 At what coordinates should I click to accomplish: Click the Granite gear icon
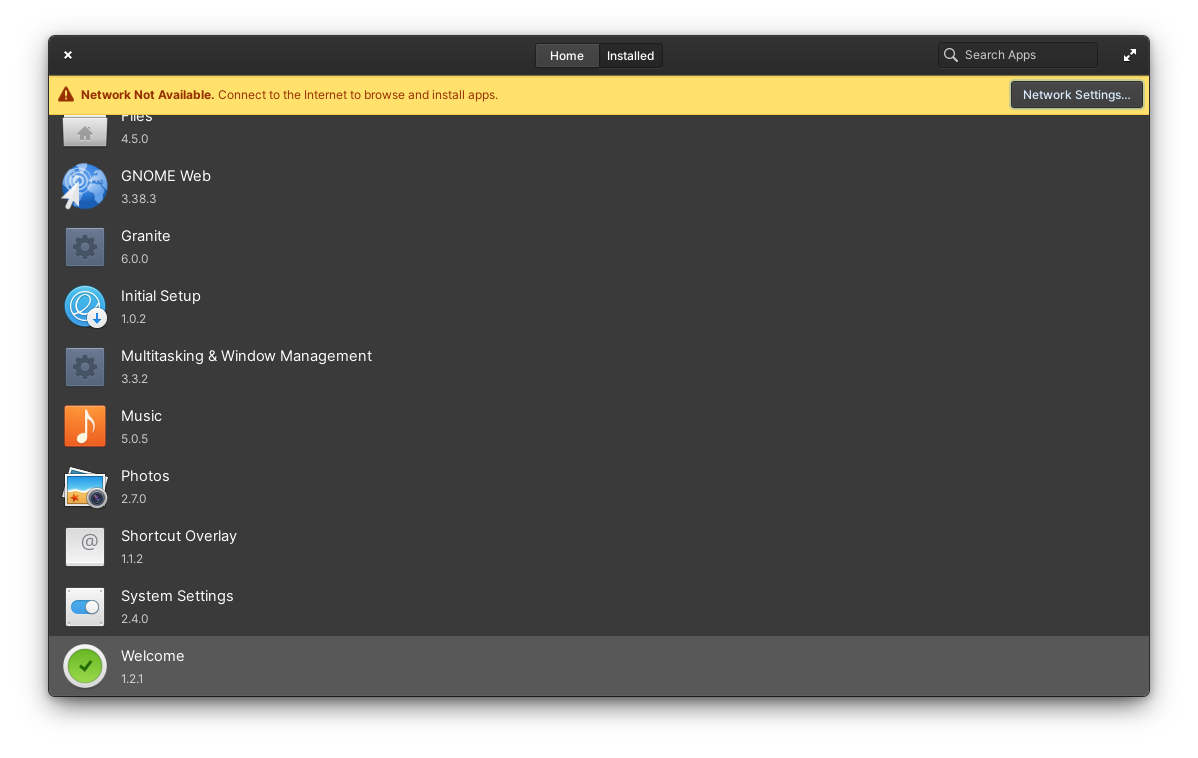click(x=85, y=247)
